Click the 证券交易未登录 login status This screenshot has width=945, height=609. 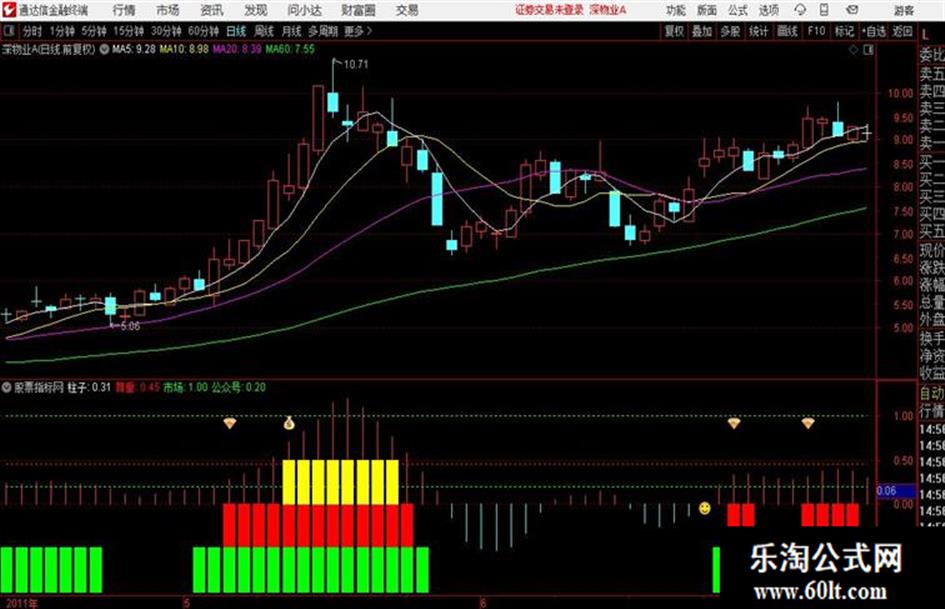click(x=550, y=10)
